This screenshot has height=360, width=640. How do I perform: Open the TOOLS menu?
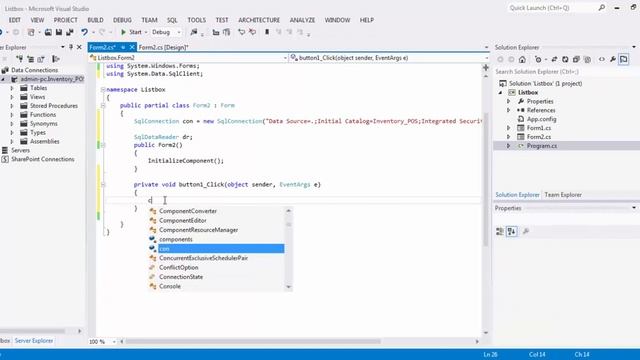pos(196,20)
